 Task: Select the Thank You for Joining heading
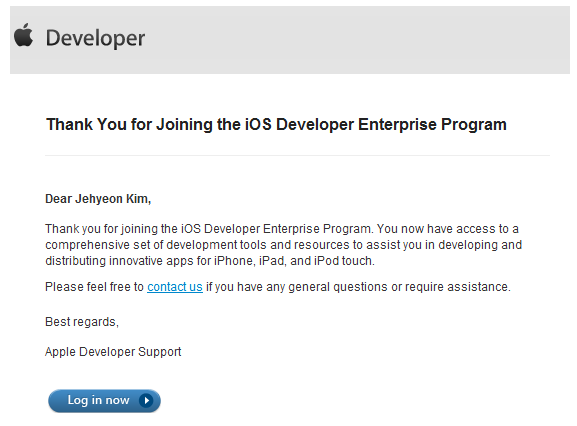point(276,124)
